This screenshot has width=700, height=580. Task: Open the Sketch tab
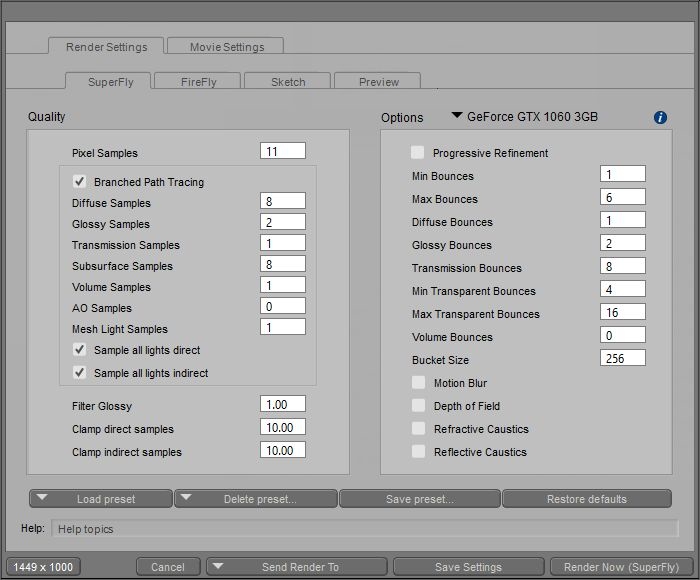[x=287, y=82]
